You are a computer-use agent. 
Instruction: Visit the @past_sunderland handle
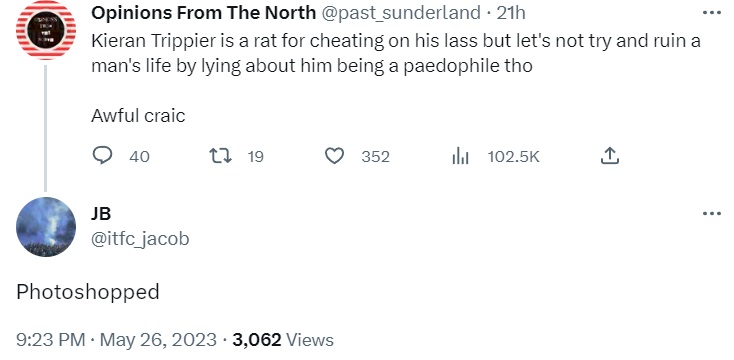(400, 13)
